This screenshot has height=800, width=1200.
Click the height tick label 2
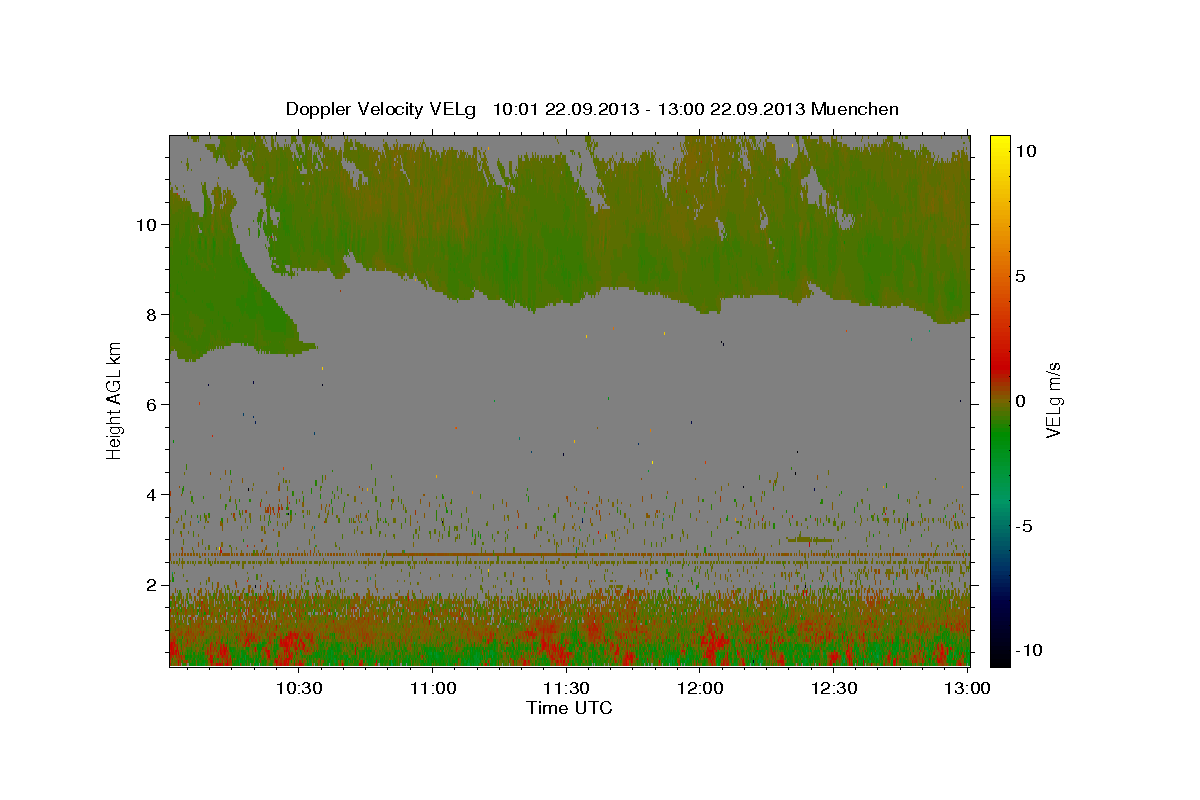pos(153,585)
